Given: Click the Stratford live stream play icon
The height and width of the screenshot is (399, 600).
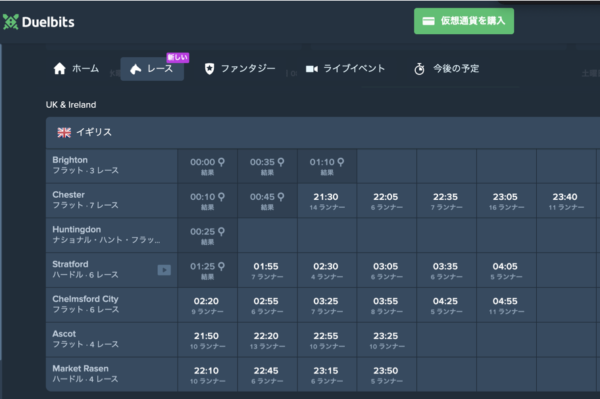Looking at the screenshot, I should (x=164, y=270).
